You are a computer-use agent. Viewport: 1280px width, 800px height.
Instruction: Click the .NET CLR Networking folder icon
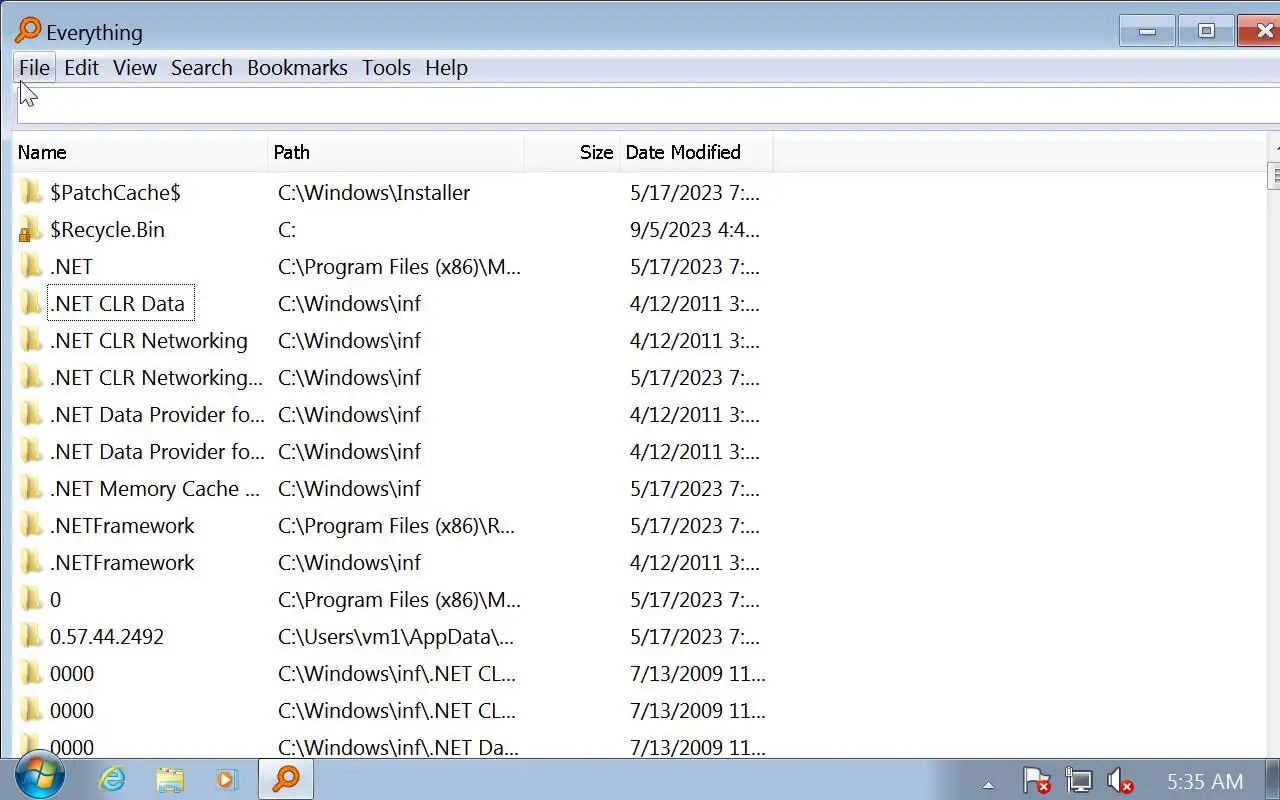click(x=31, y=341)
